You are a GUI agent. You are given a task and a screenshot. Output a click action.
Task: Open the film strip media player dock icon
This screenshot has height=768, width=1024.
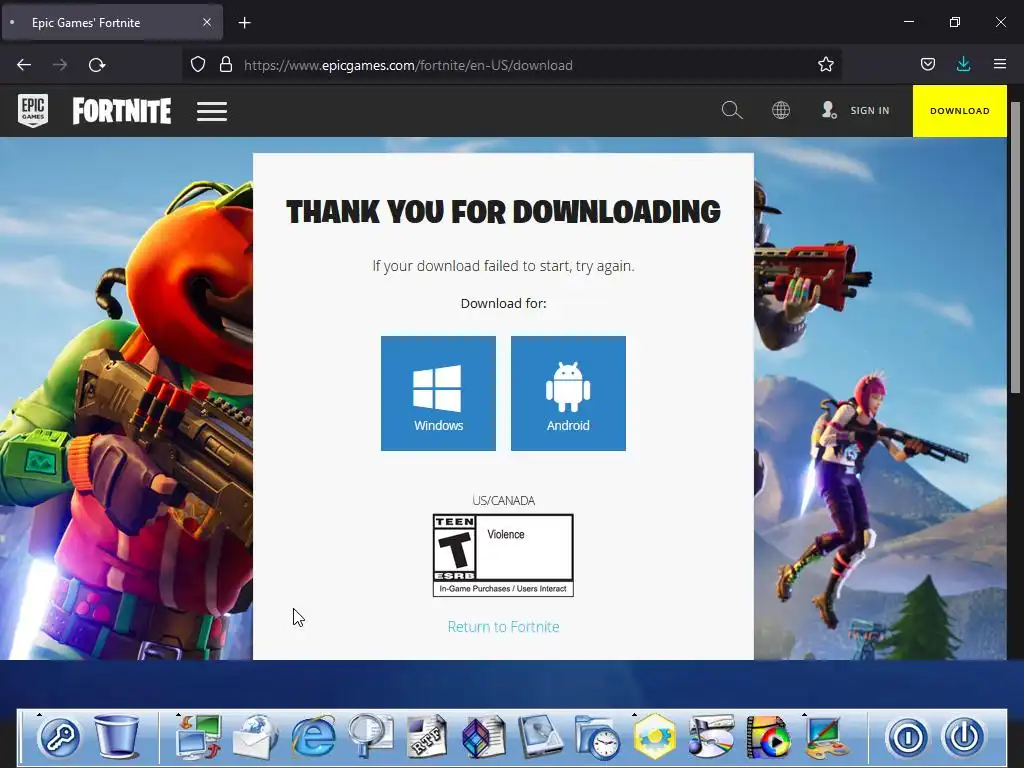click(x=768, y=737)
